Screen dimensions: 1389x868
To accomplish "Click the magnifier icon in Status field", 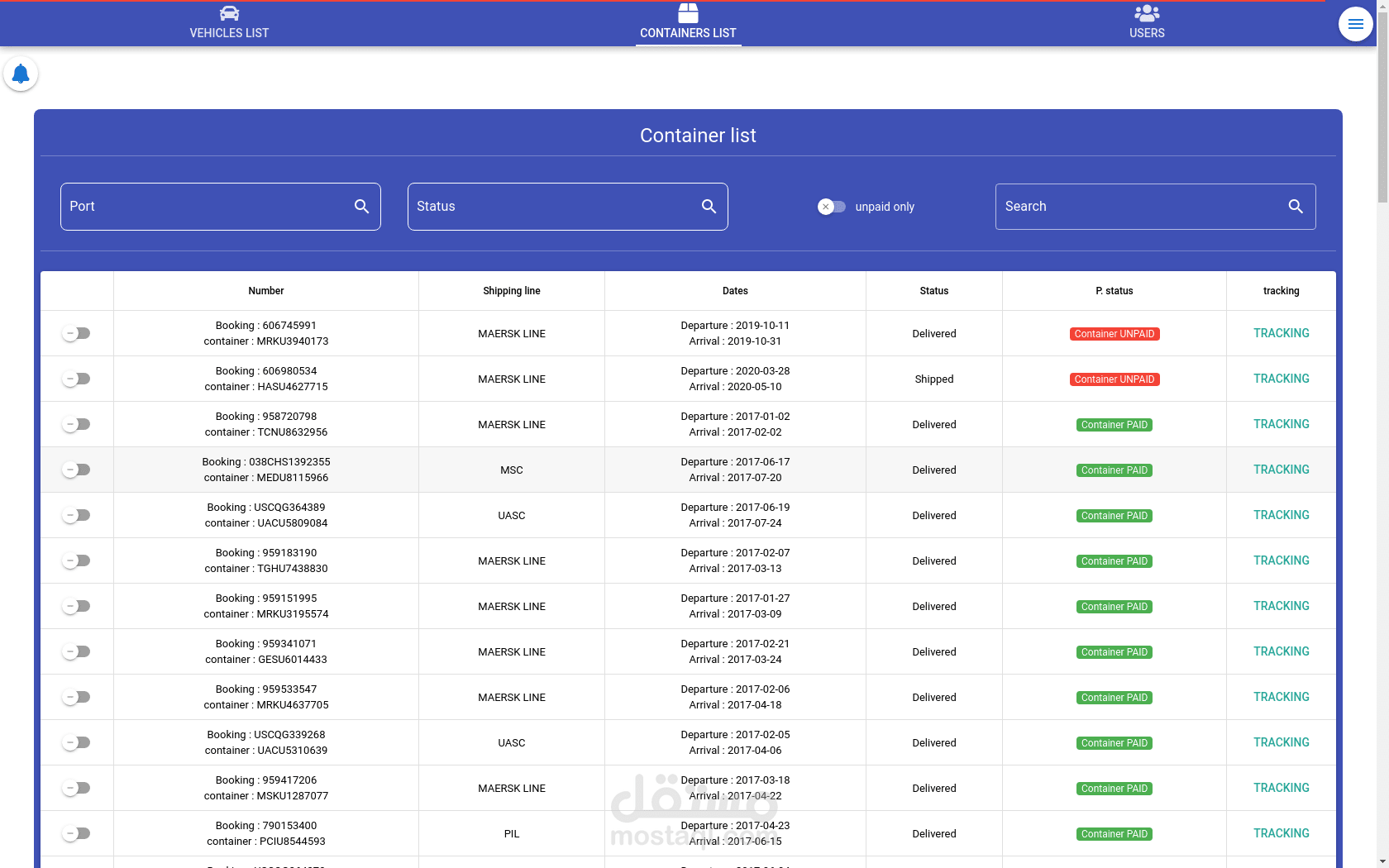I will tap(709, 207).
